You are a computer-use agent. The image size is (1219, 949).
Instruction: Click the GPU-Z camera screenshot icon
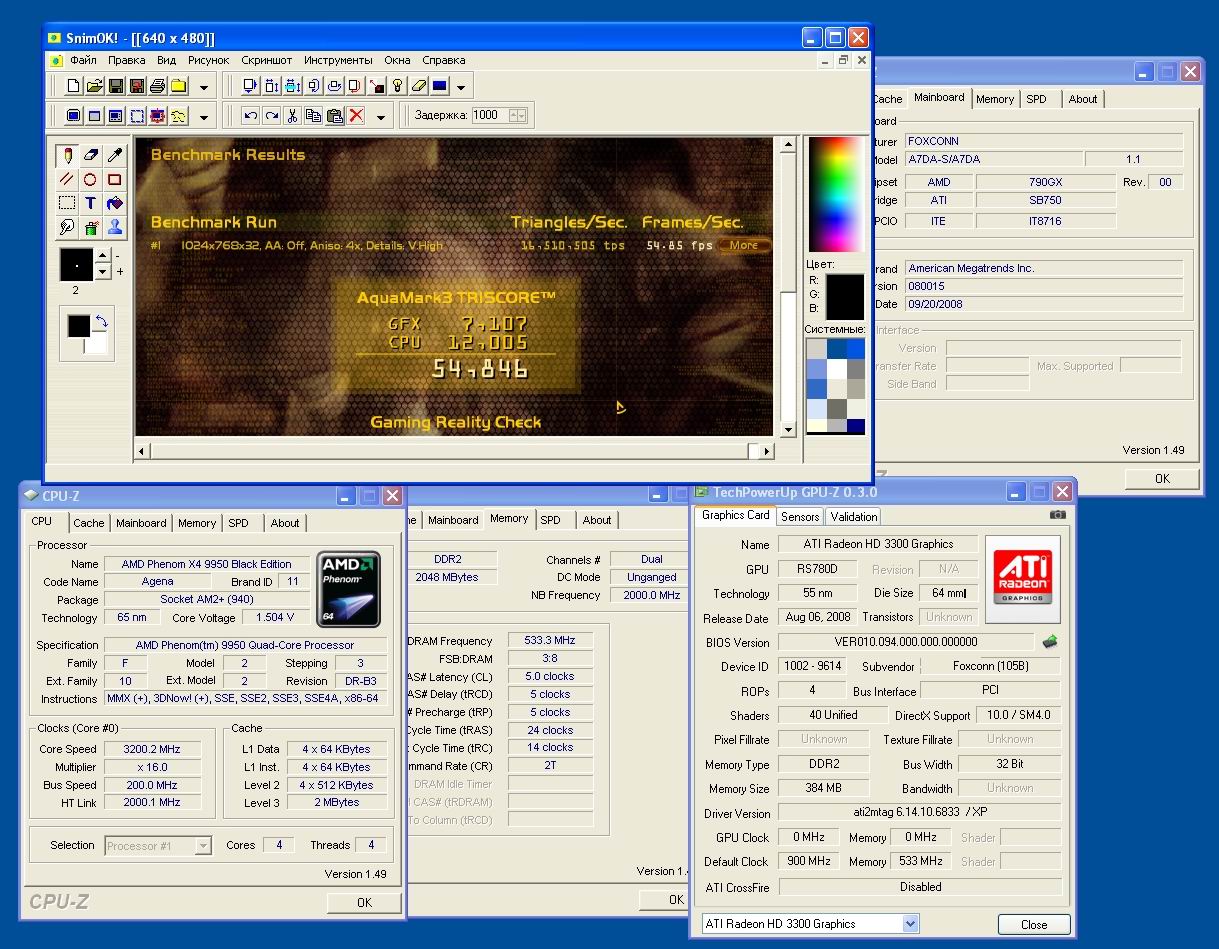coord(1058,515)
